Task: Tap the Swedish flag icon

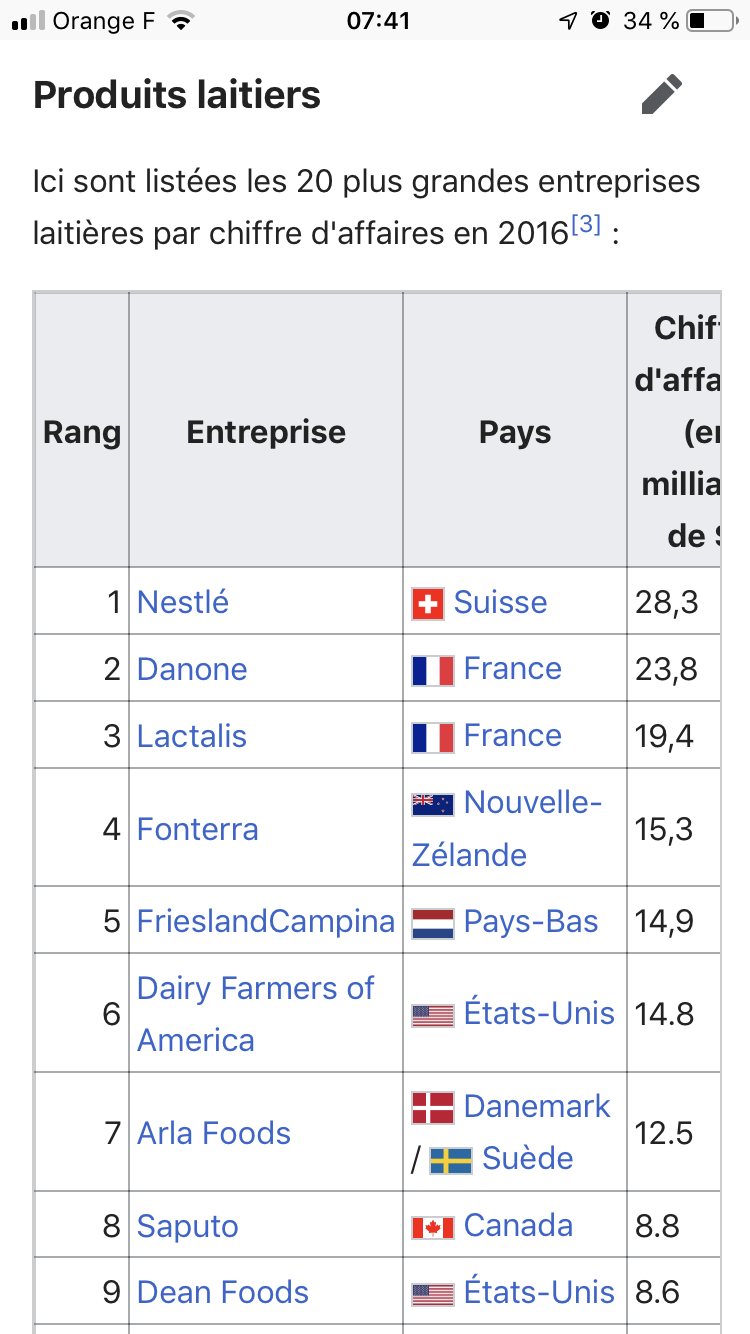Action: [x=451, y=1160]
